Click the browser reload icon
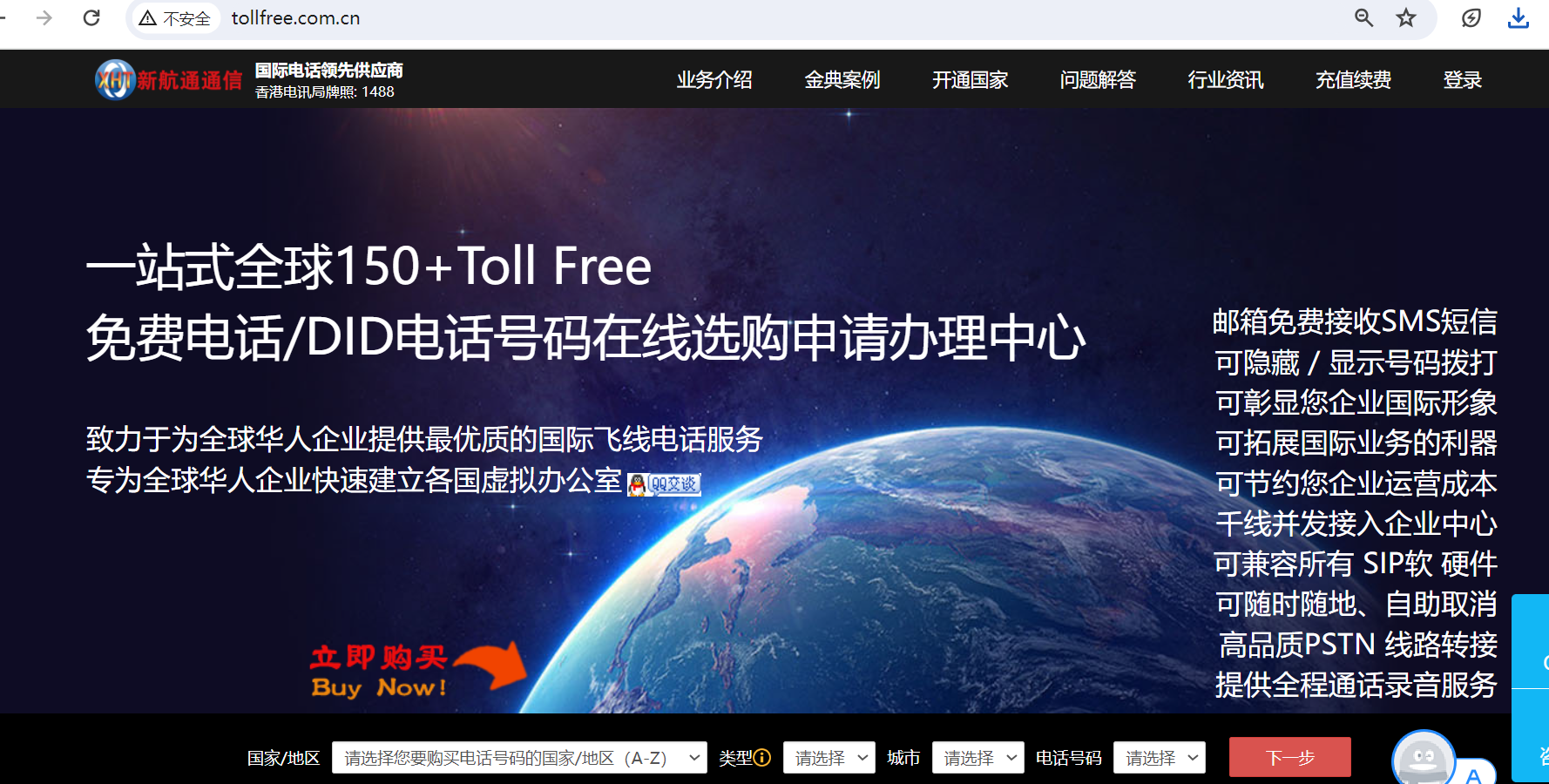1549x784 pixels. pos(91,17)
